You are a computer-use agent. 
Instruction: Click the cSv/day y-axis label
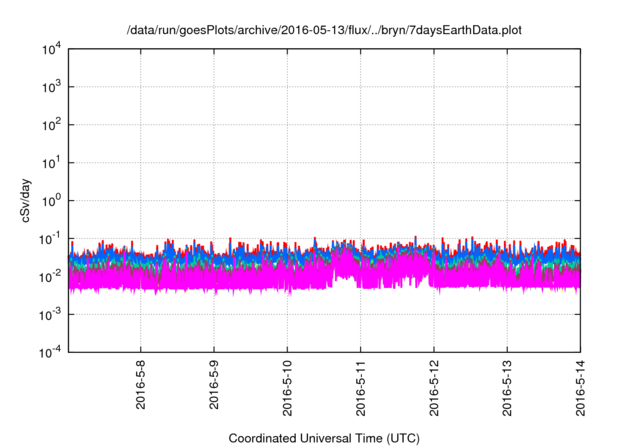coord(26,200)
